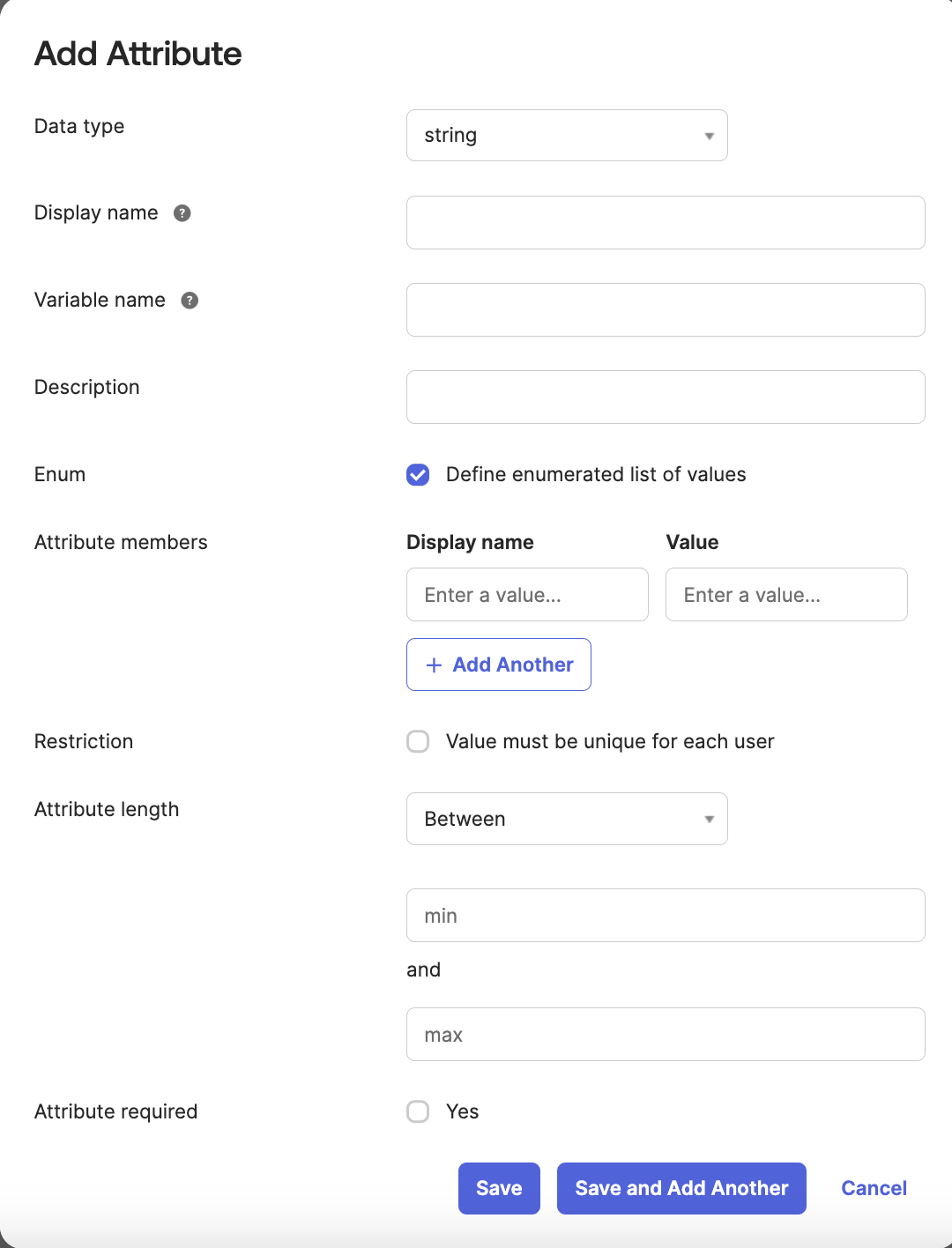
Task: Click the Enum label
Action: (60, 474)
